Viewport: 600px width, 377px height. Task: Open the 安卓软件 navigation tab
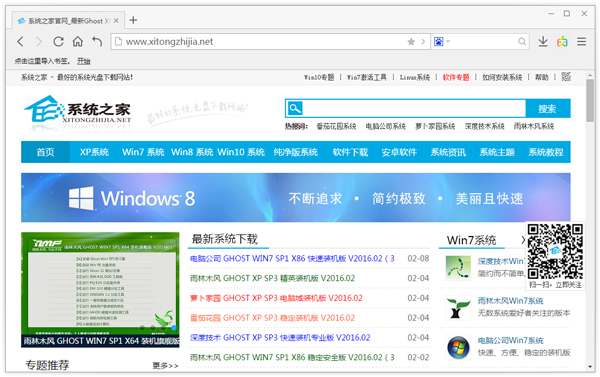(x=399, y=152)
